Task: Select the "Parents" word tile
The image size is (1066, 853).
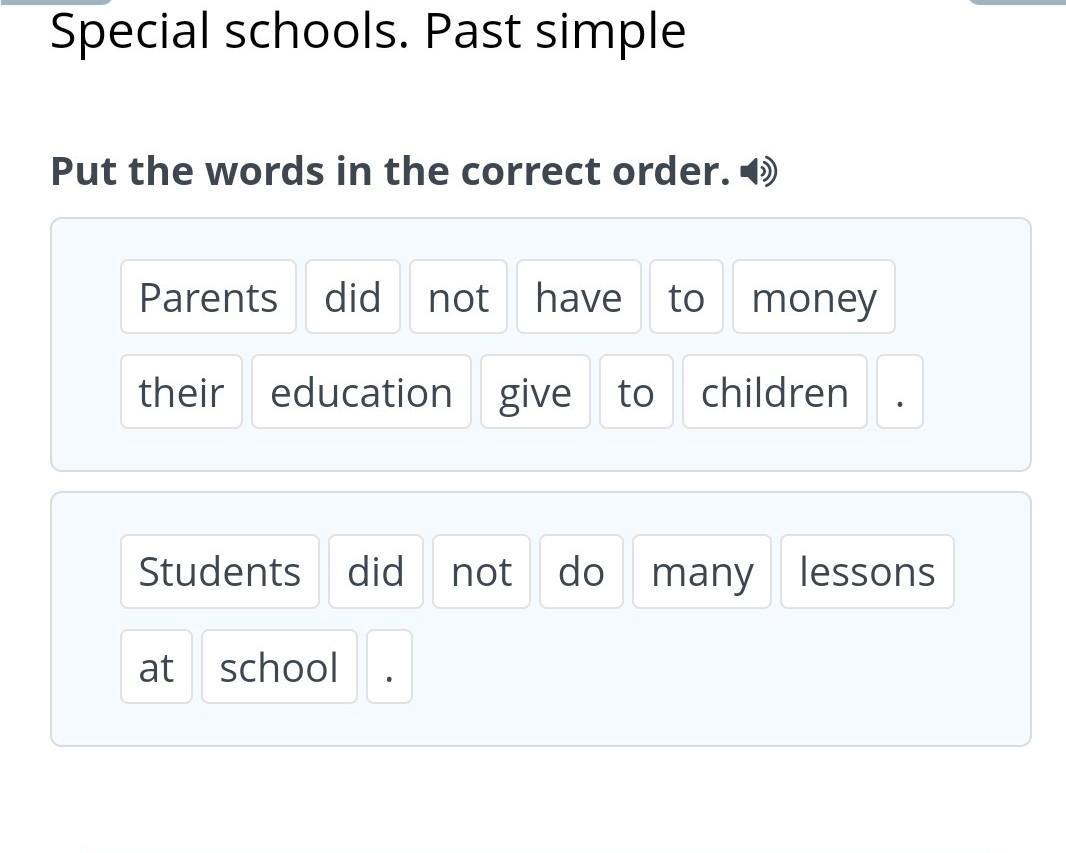Action: (208, 297)
